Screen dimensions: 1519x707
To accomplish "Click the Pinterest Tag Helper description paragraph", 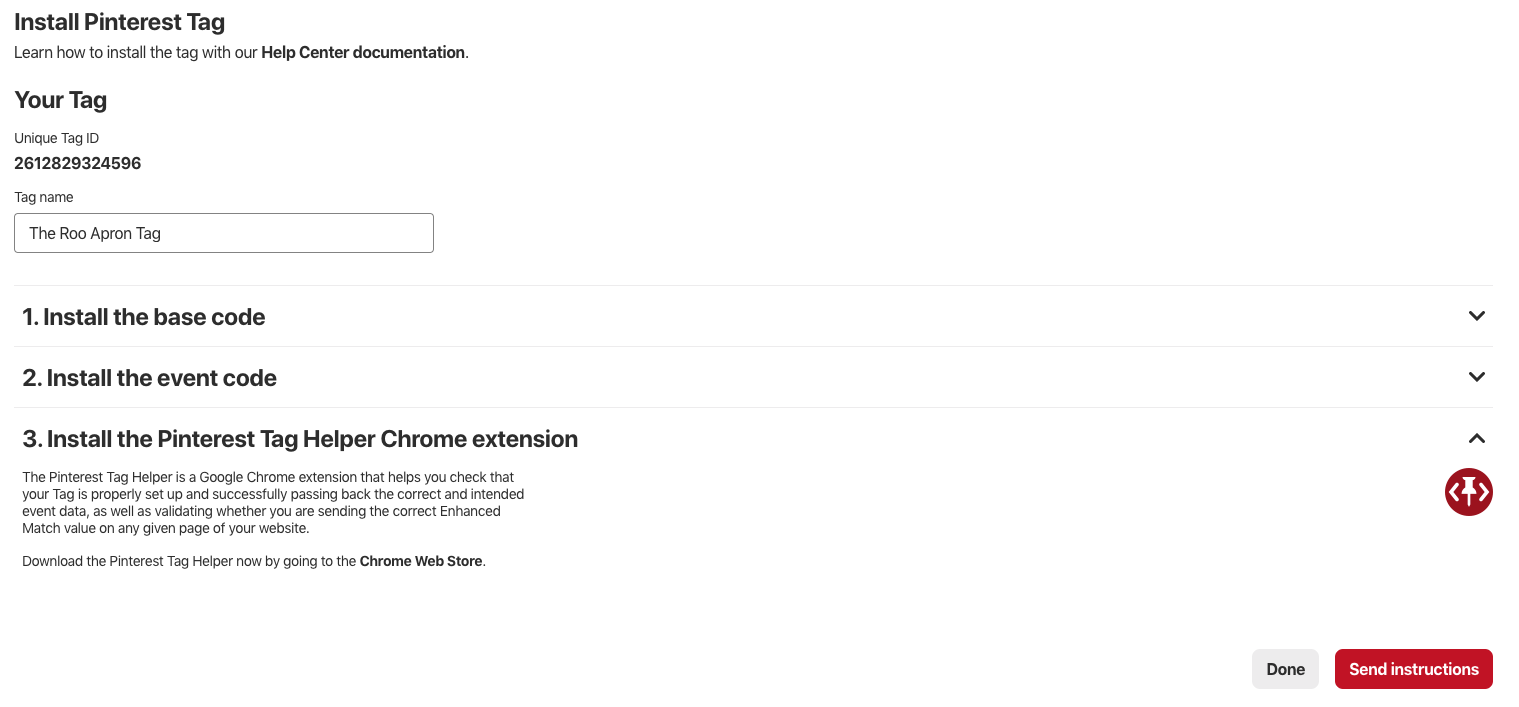I will 273,503.
